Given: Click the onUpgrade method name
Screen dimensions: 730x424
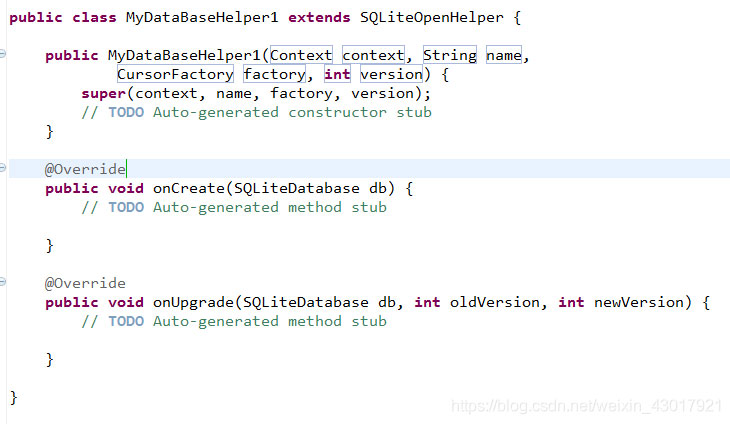Looking at the screenshot, I should point(193,302).
